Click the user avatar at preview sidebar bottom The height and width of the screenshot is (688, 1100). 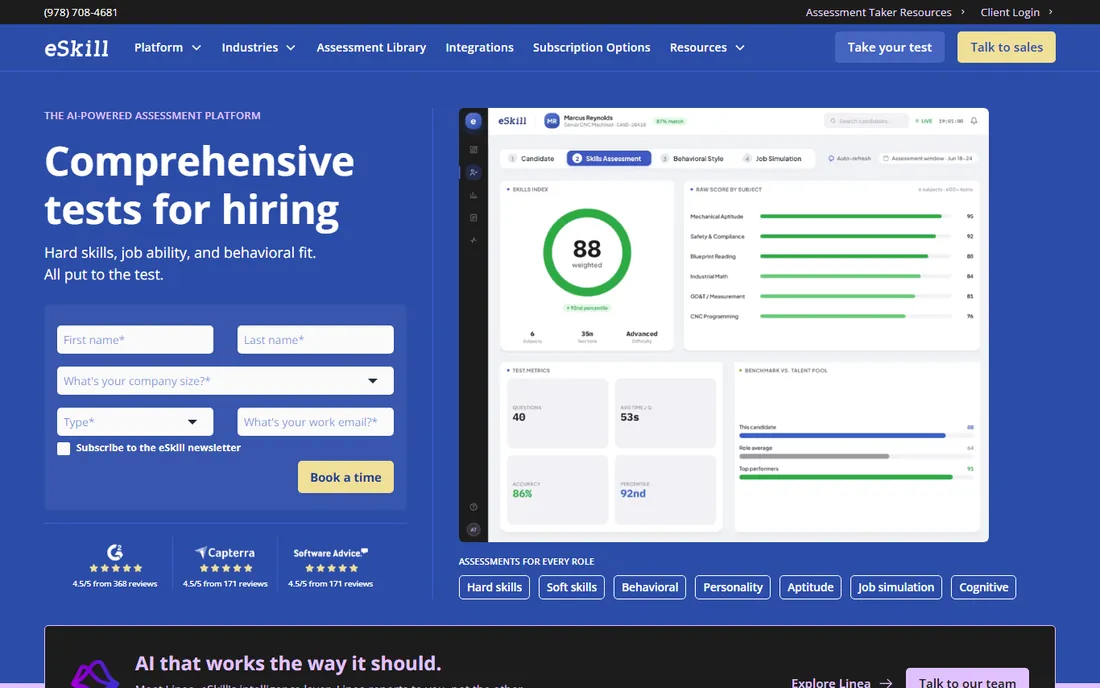474,530
